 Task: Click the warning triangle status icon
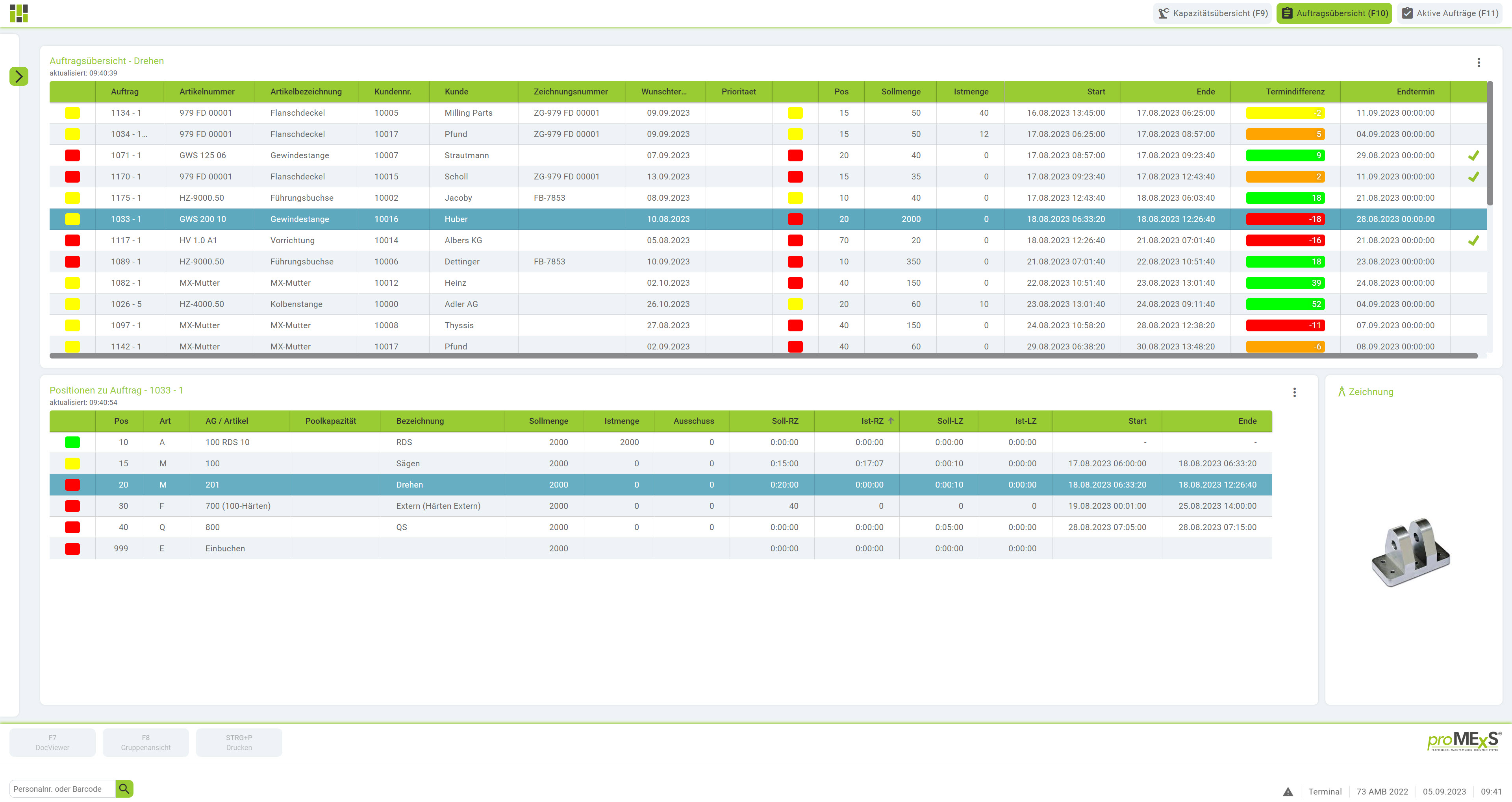pos(1288,791)
